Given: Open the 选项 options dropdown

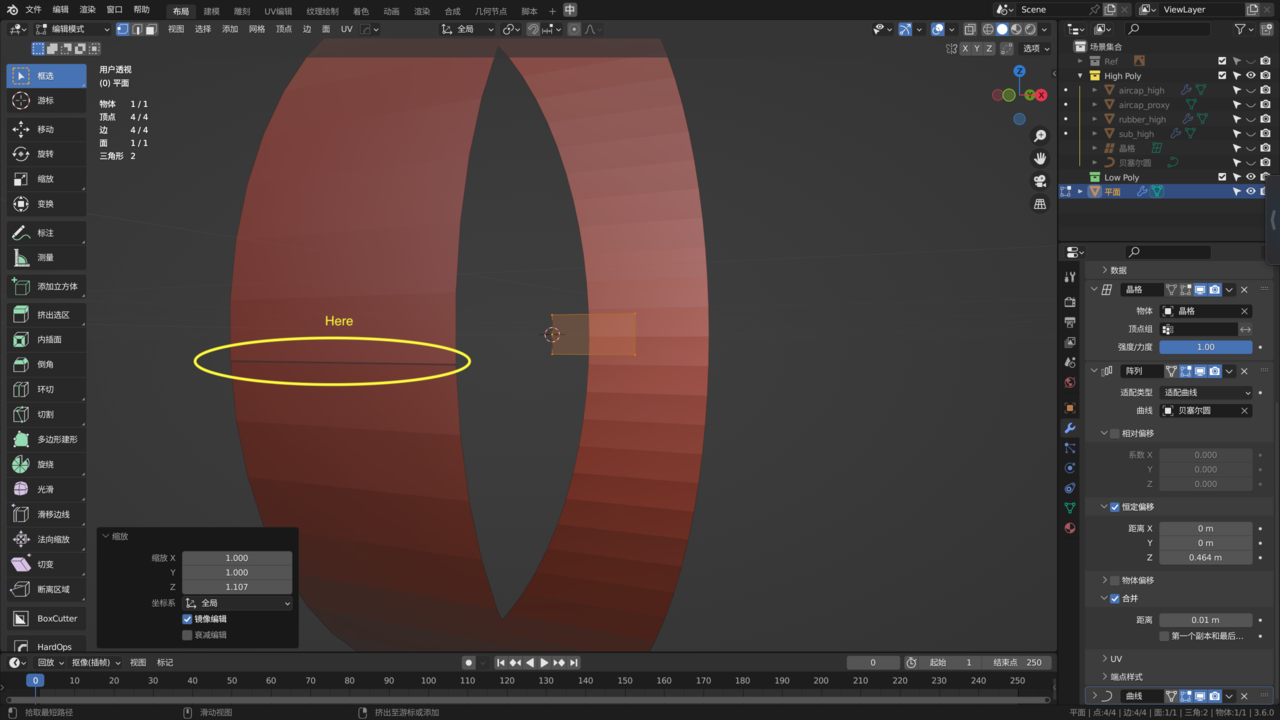Looking at the screenshot, I should point(1036,48).
